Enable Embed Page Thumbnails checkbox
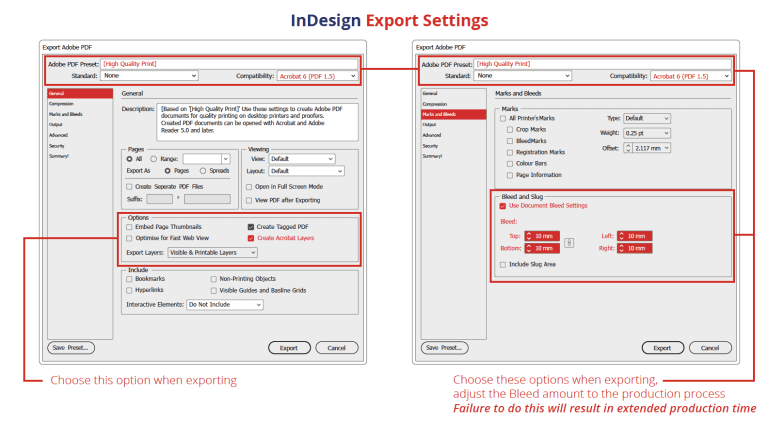Image resolution: width=768 pixels, height=423 pixels. 129,227
